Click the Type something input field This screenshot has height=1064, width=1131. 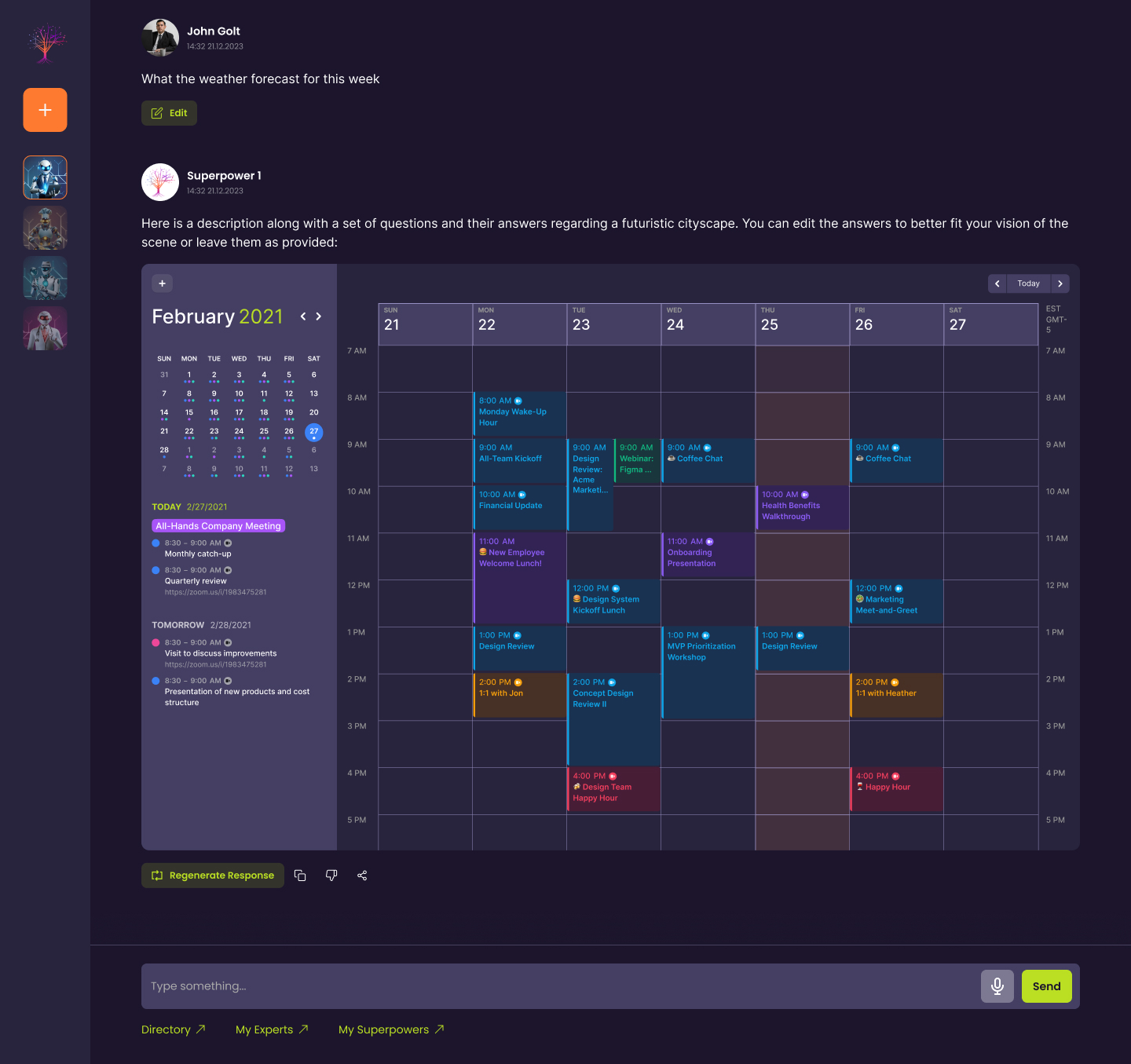tap(558, 986)
